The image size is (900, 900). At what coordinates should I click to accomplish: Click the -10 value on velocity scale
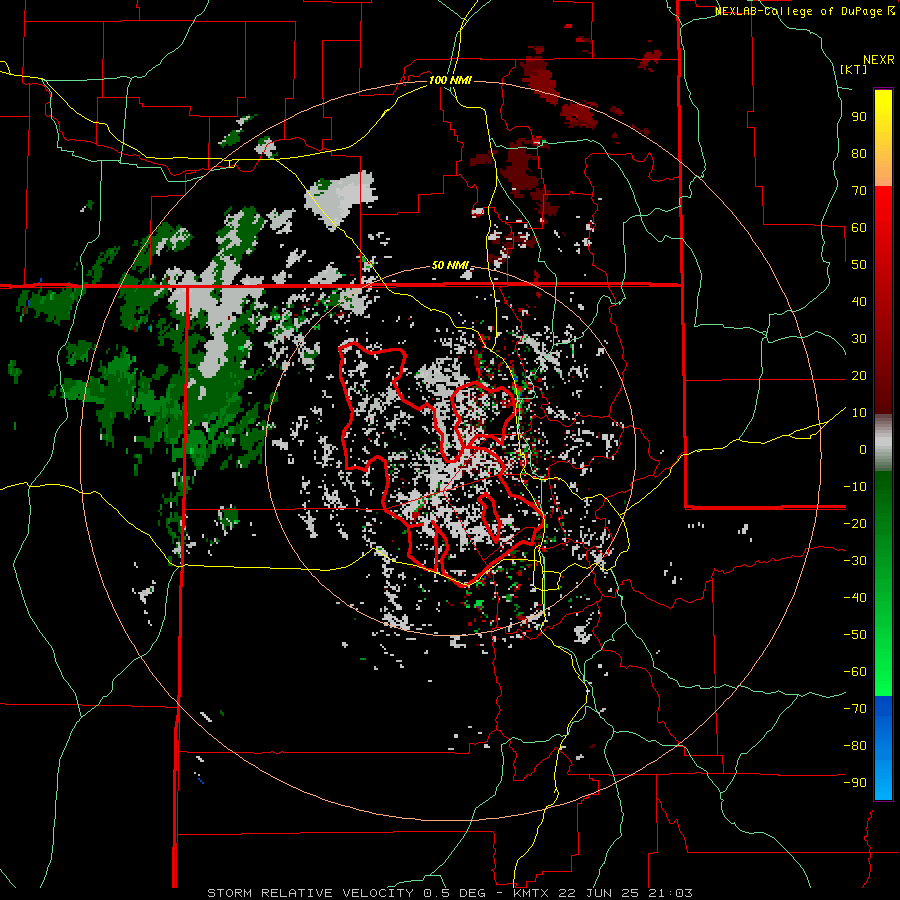[x=855, y=487]
